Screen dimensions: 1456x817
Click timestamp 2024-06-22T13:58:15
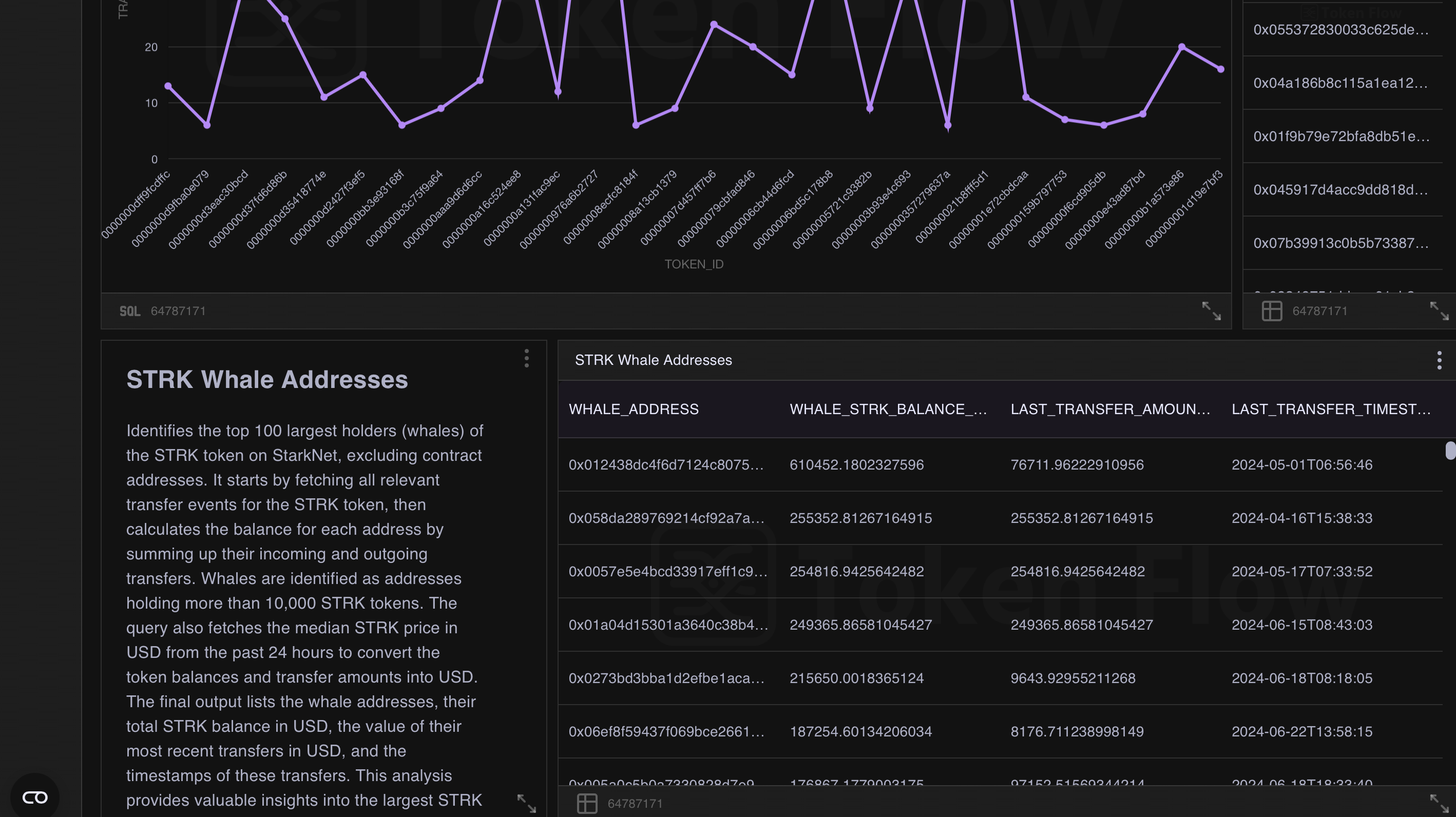coord(1301,732)
